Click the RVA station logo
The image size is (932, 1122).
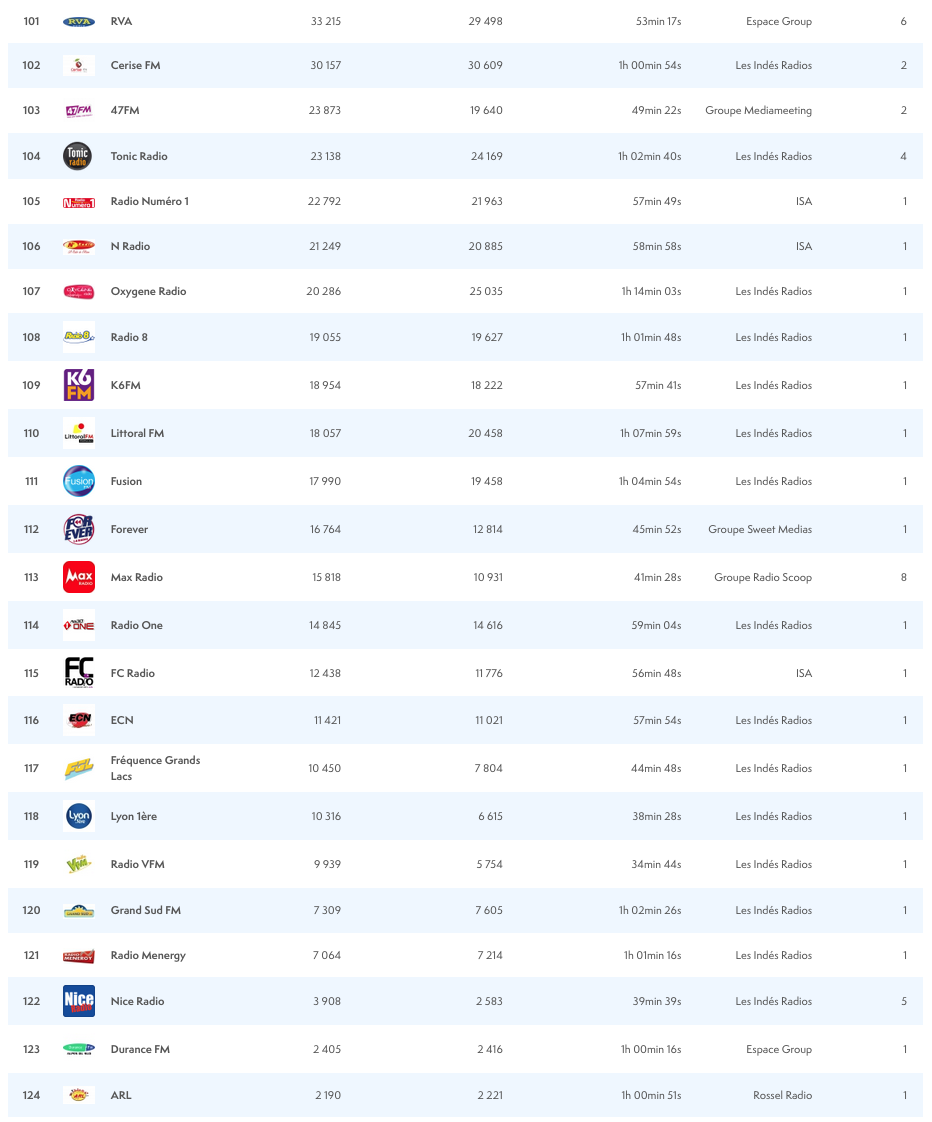(x=79, y=22)
